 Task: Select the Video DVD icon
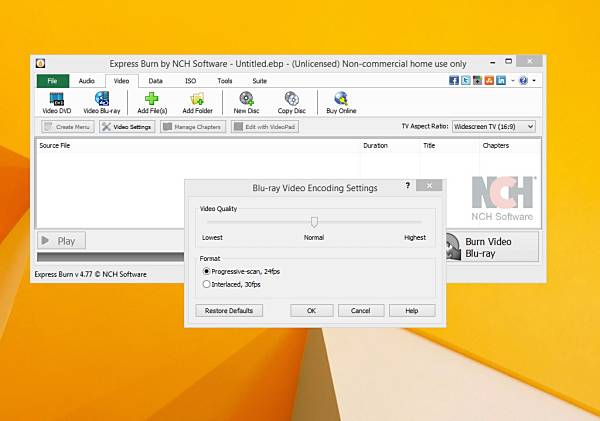pos(57,98)
